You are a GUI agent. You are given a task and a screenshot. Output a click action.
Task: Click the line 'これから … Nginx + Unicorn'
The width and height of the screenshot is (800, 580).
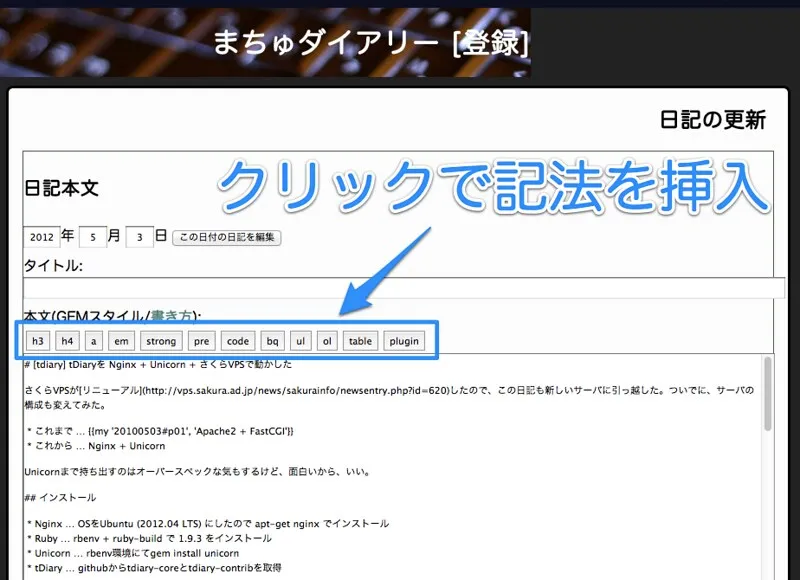tap(96, 446)
